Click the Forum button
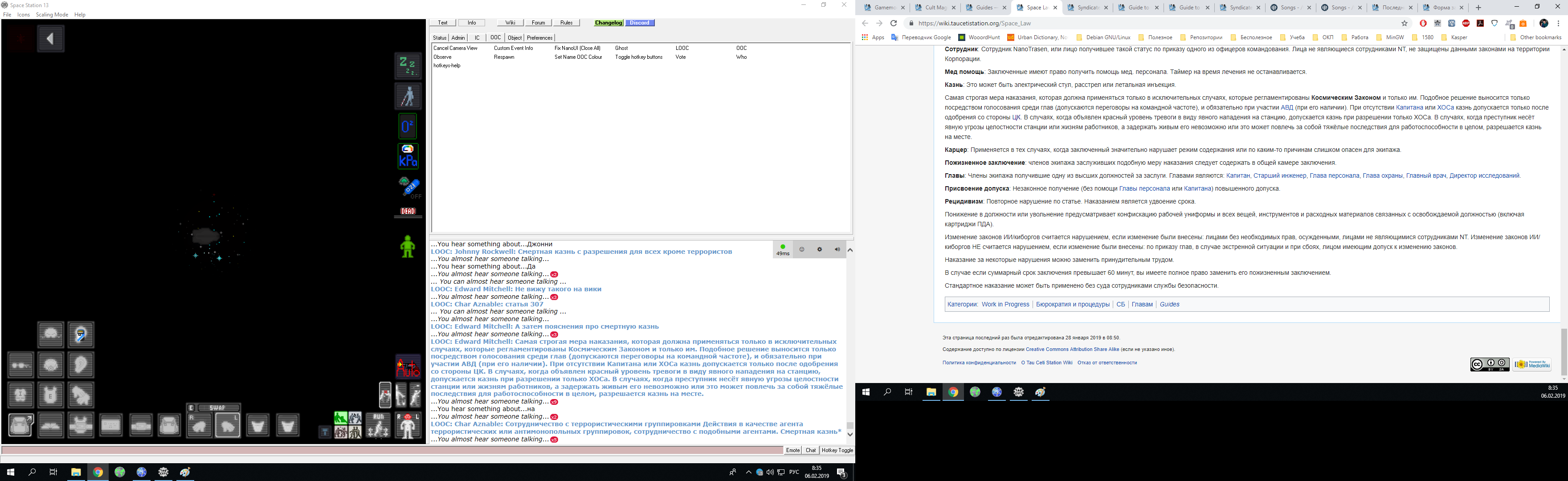The image size is (1568, 481). click(x=538, y=23)
